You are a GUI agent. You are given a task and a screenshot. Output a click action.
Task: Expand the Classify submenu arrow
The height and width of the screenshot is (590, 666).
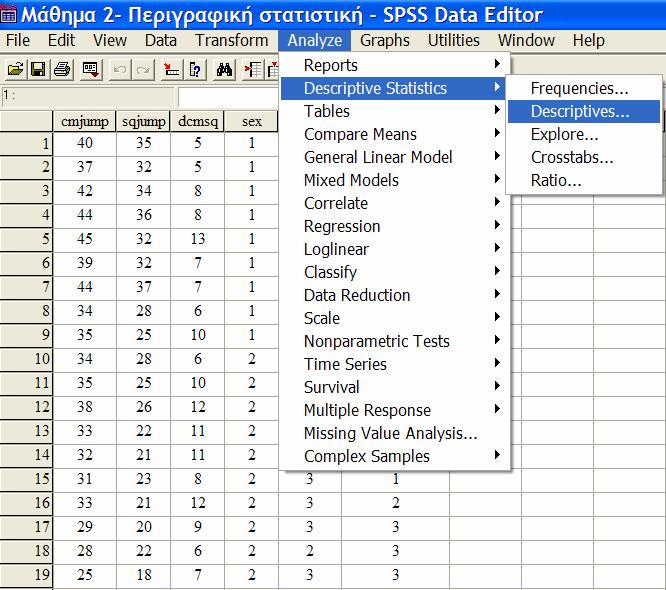(497, 271)
